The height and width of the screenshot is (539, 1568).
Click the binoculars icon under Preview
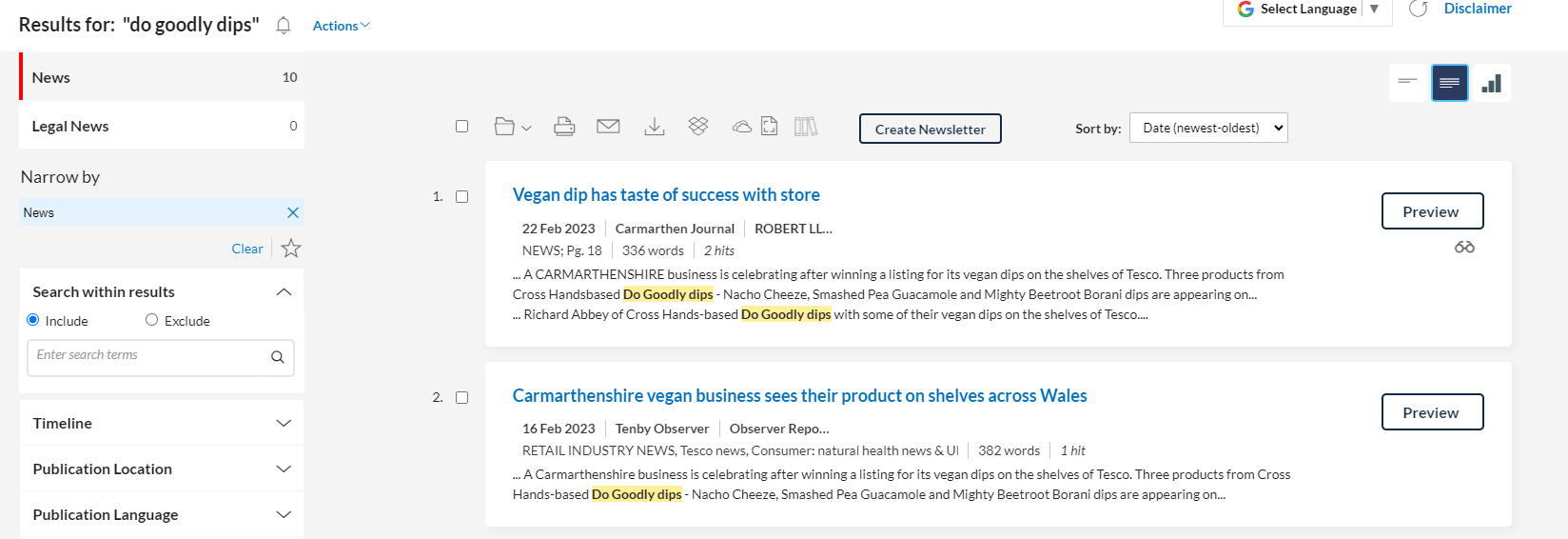pos(1464,248)
